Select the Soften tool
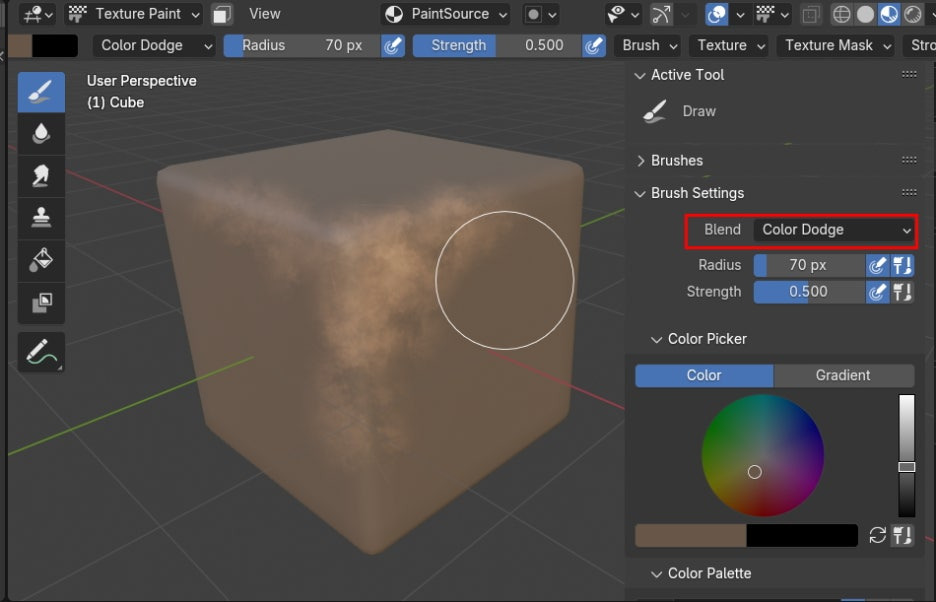 point(41,134)
